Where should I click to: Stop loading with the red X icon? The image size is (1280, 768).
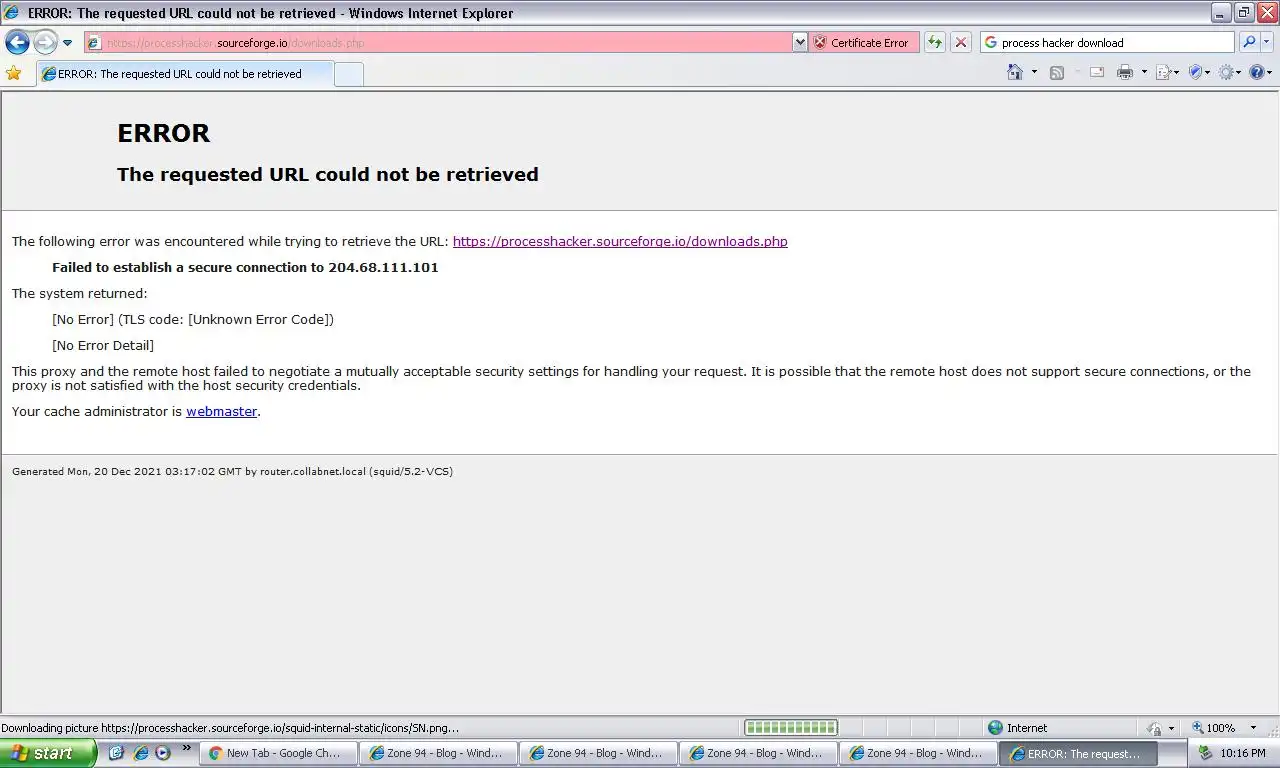960,42
